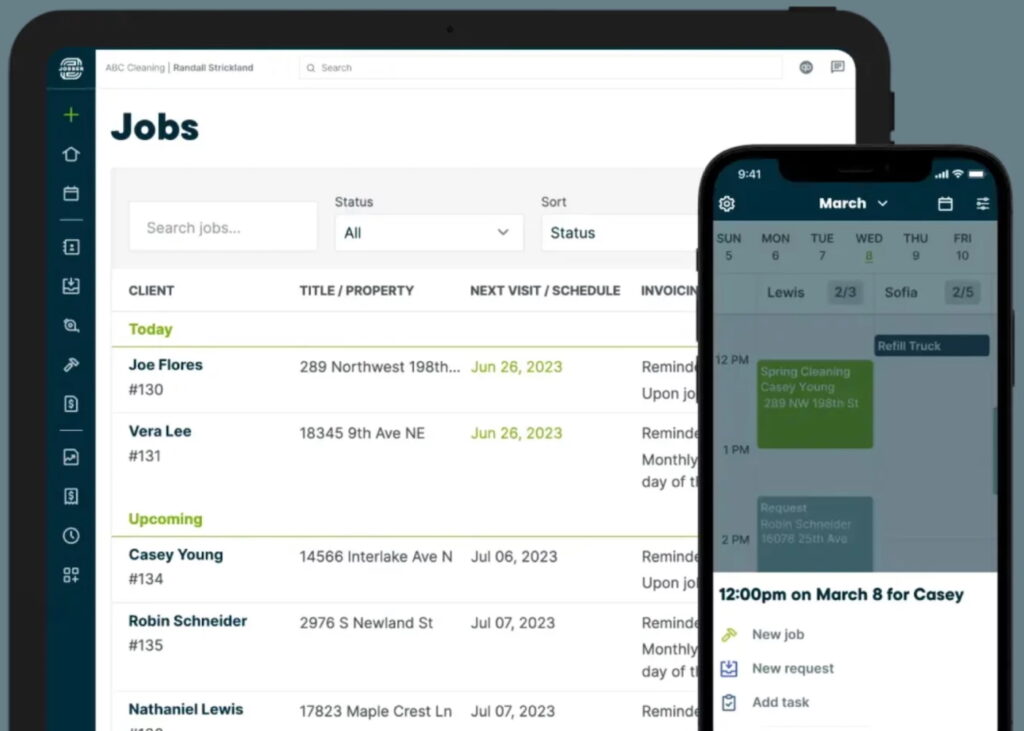Open the Requests inbox icon in sidebar

[71, 286]
